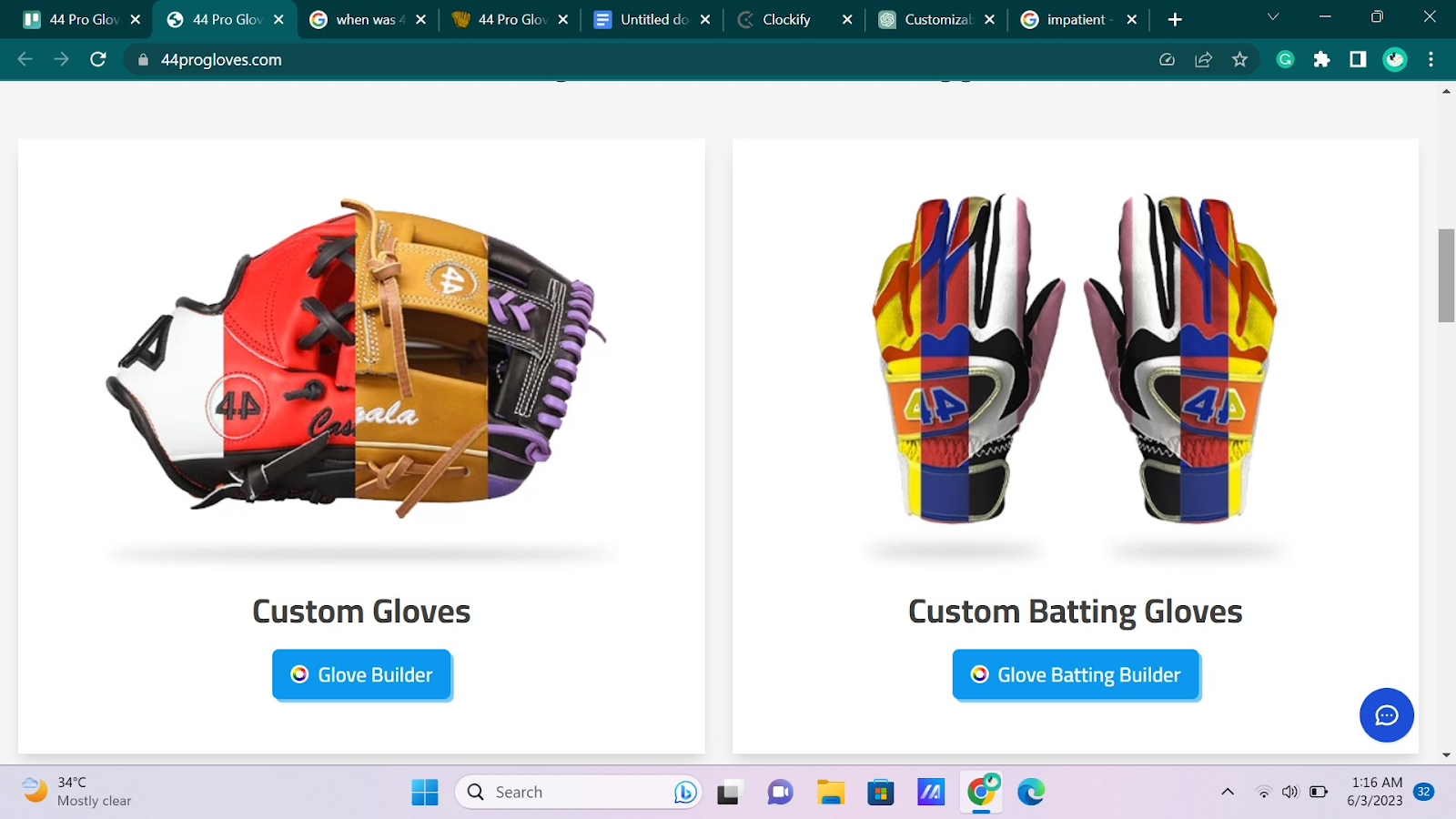Viewport: 1456px width, 819px height.
Task: Open the Windows Start menu
Action: pyautogui.click(x=425, y=793)
